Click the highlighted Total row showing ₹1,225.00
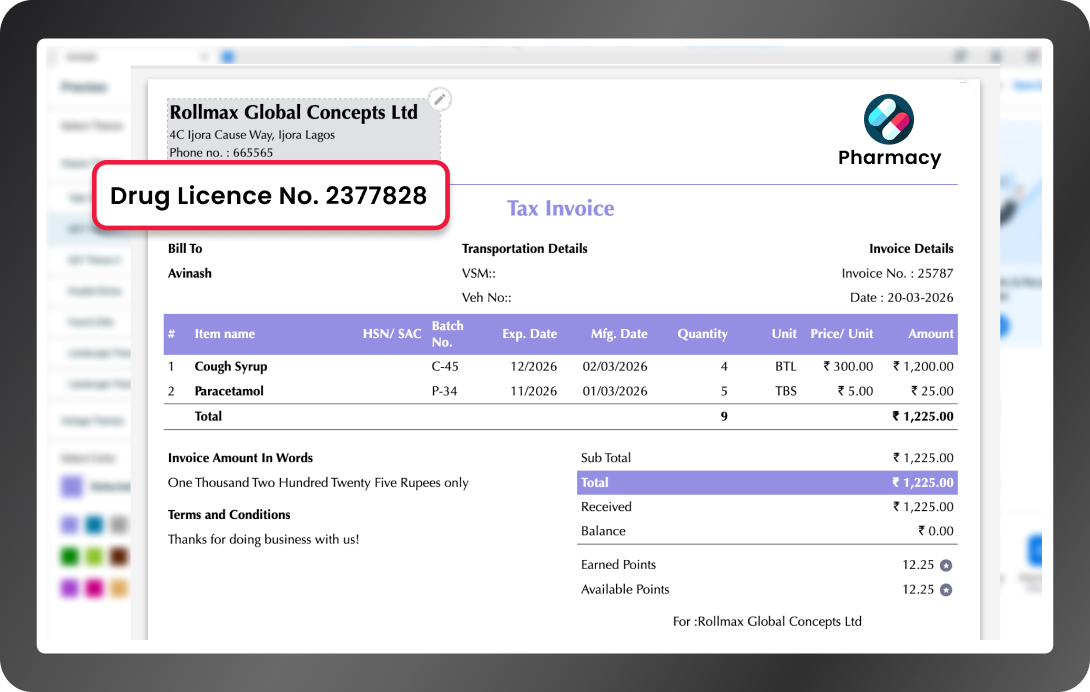 coord(767,482)
